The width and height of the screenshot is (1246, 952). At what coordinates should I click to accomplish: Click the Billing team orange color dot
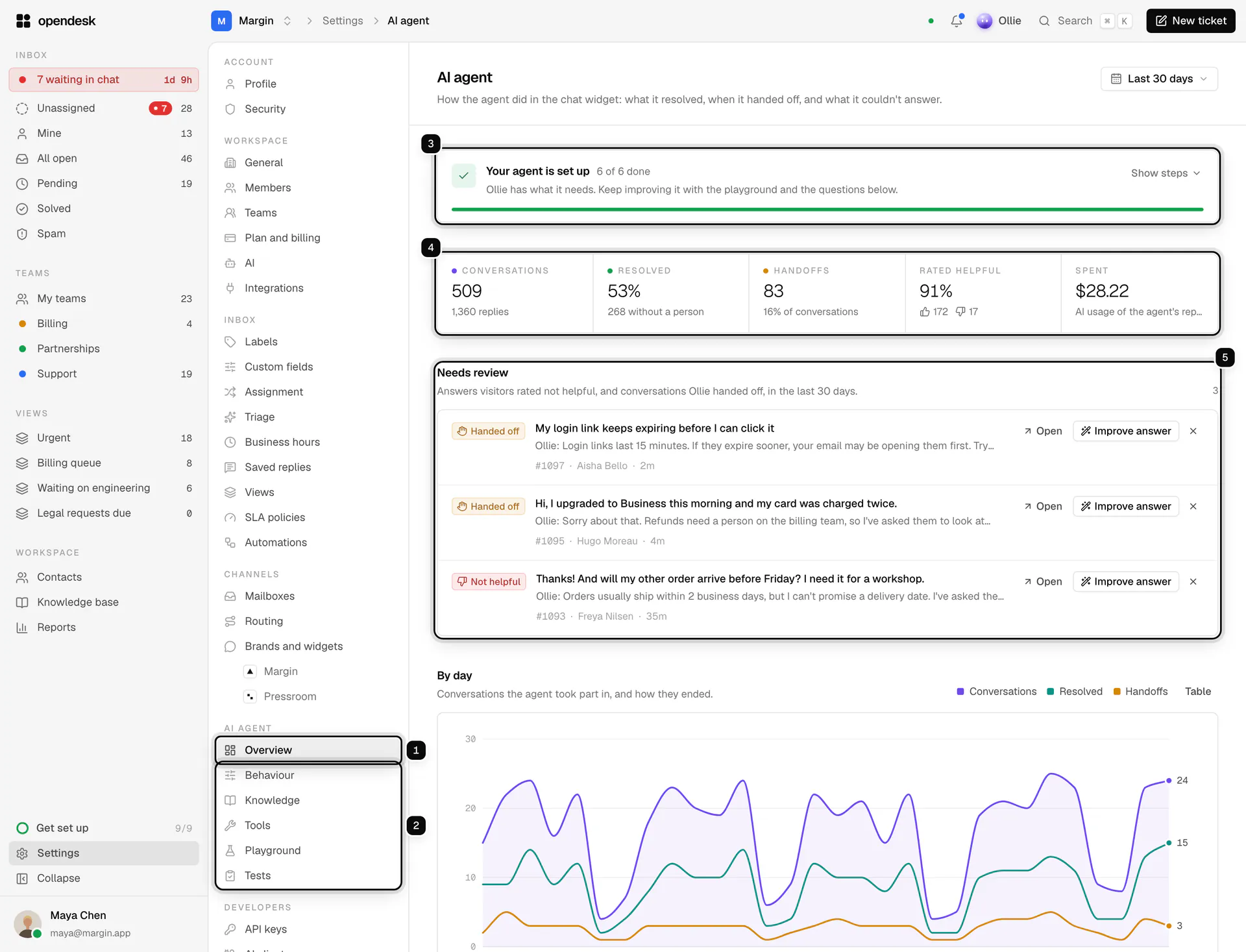tap(23, 324)
